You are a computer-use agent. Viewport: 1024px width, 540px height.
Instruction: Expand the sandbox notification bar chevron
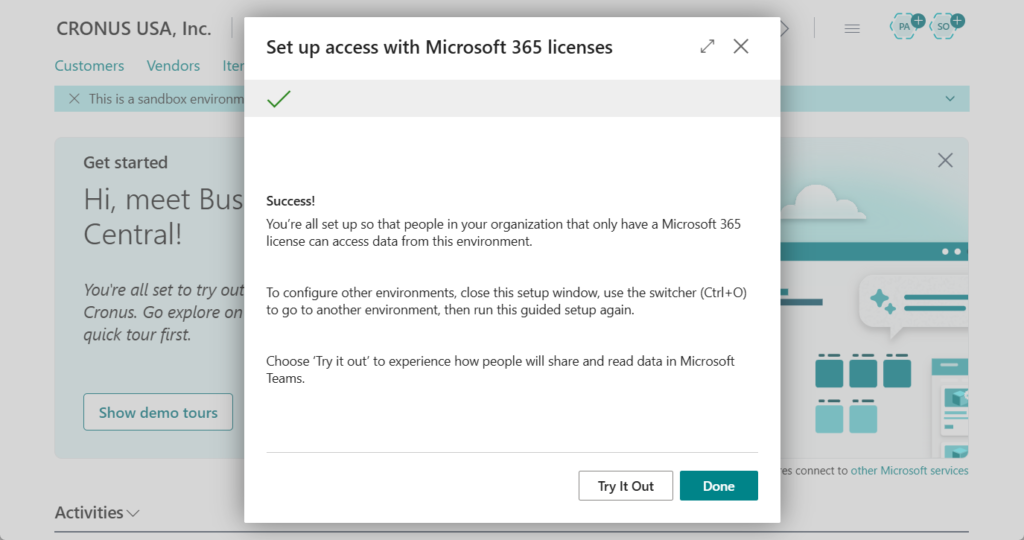pyautogui.click(x=949, y=99)
